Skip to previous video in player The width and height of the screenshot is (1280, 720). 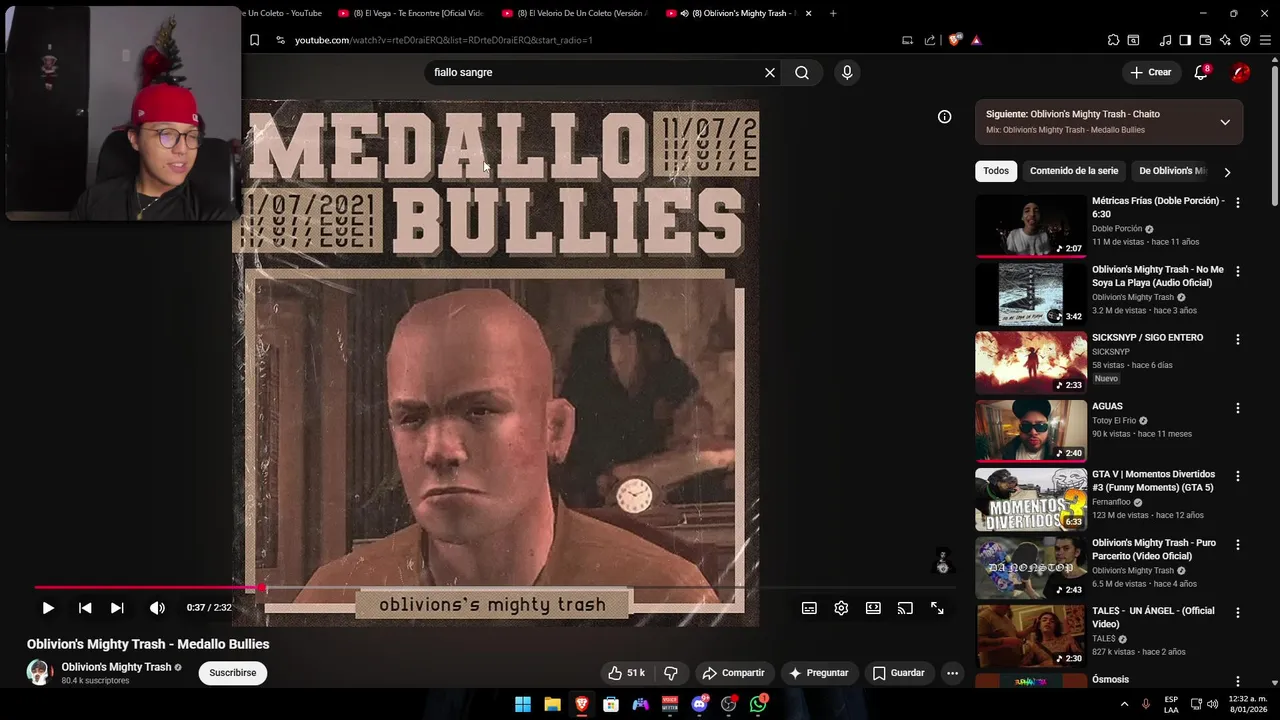85,608
